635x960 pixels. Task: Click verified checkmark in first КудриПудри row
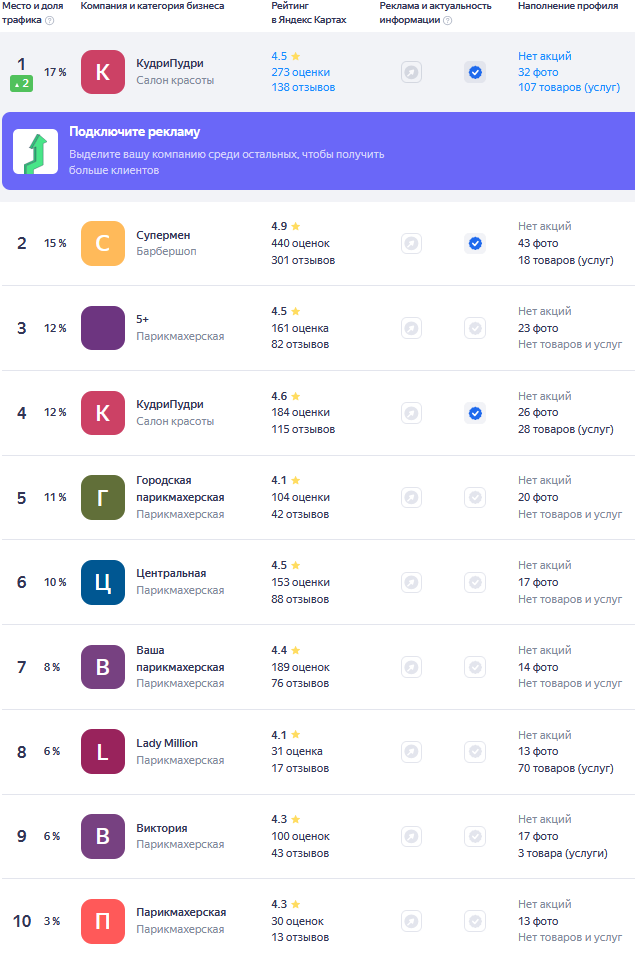coord(475,72)
